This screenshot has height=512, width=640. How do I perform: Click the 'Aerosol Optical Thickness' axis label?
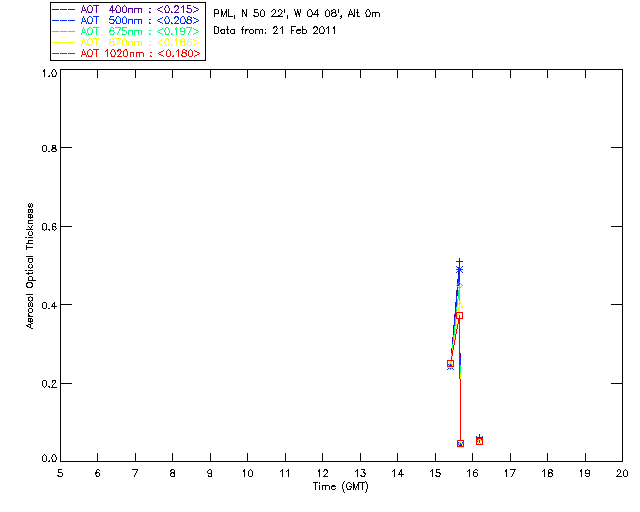(30, 266)
